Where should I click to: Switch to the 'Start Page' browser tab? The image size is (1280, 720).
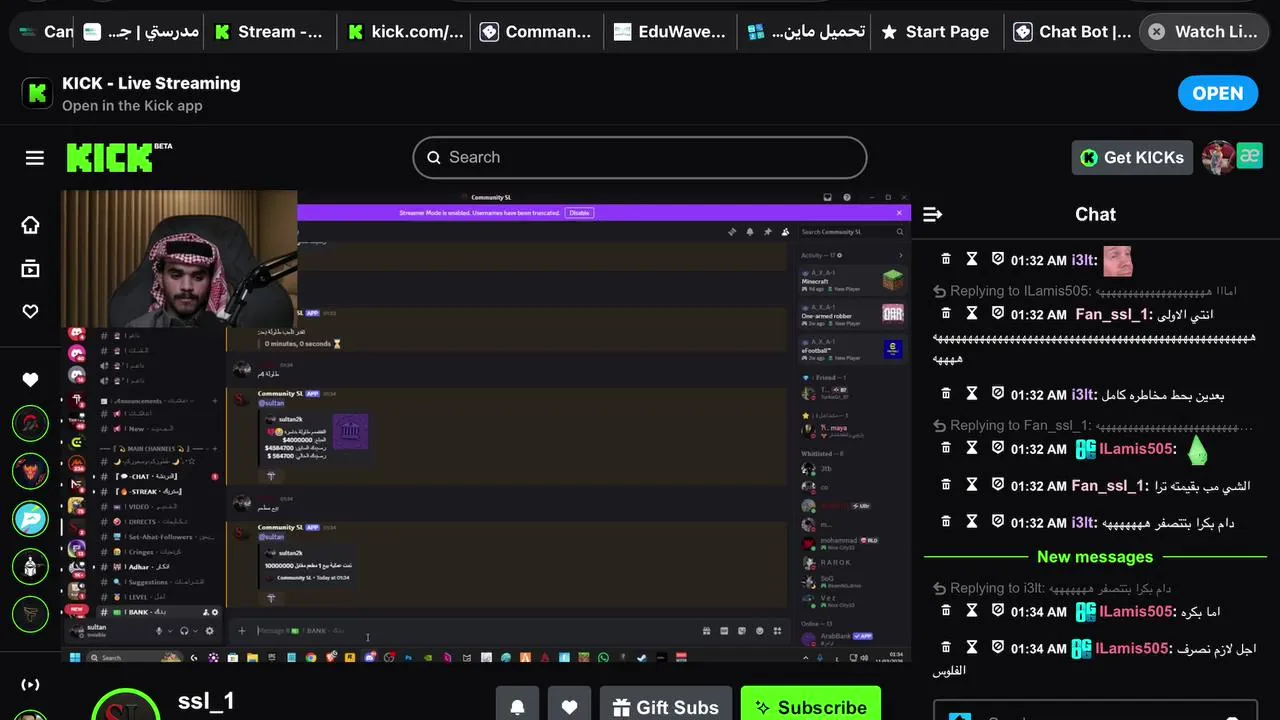pyautogui.click(x=936, y=32)
